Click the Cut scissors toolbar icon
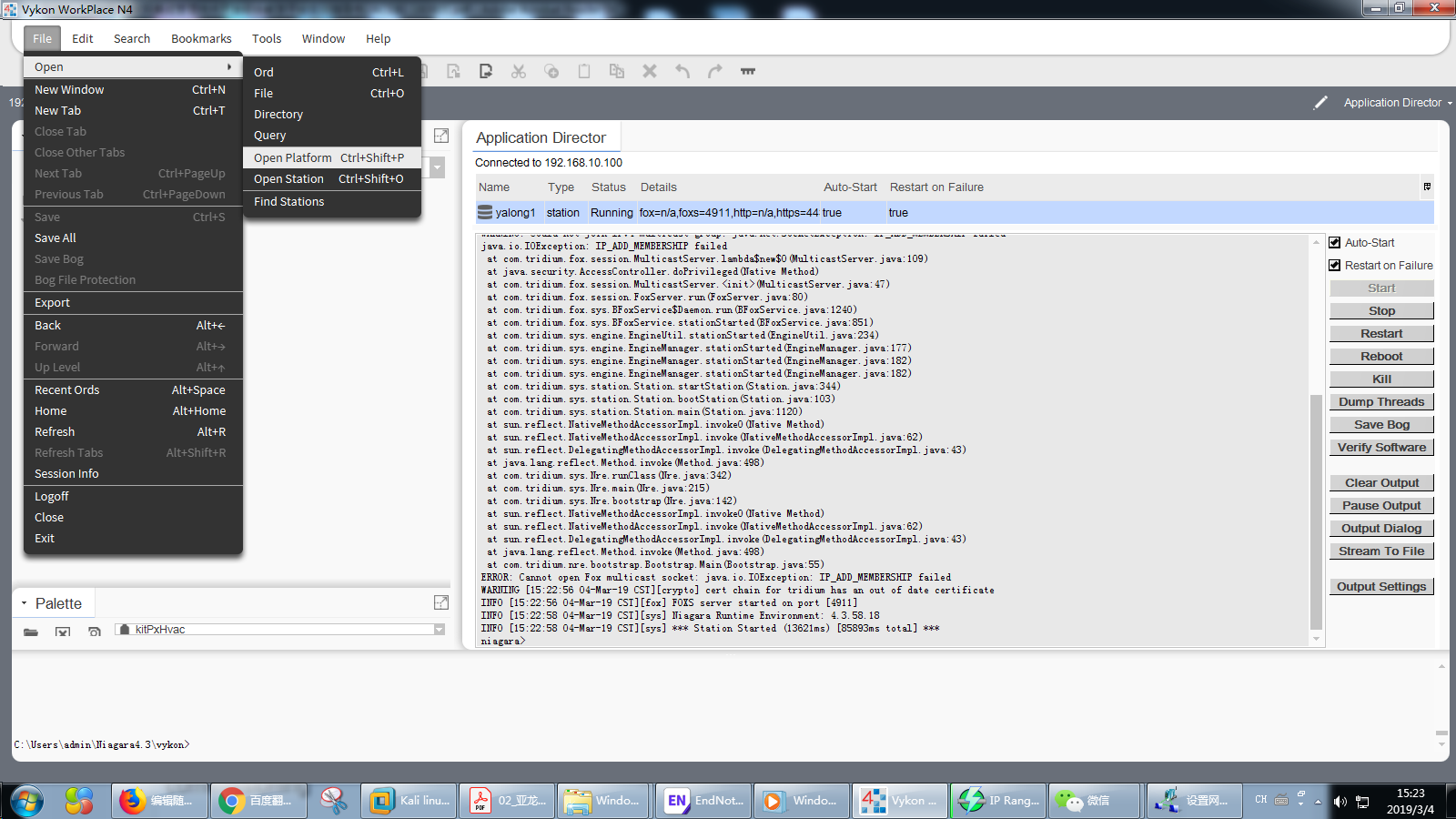Screen dimensions: 1456x819 click(519, 71)
